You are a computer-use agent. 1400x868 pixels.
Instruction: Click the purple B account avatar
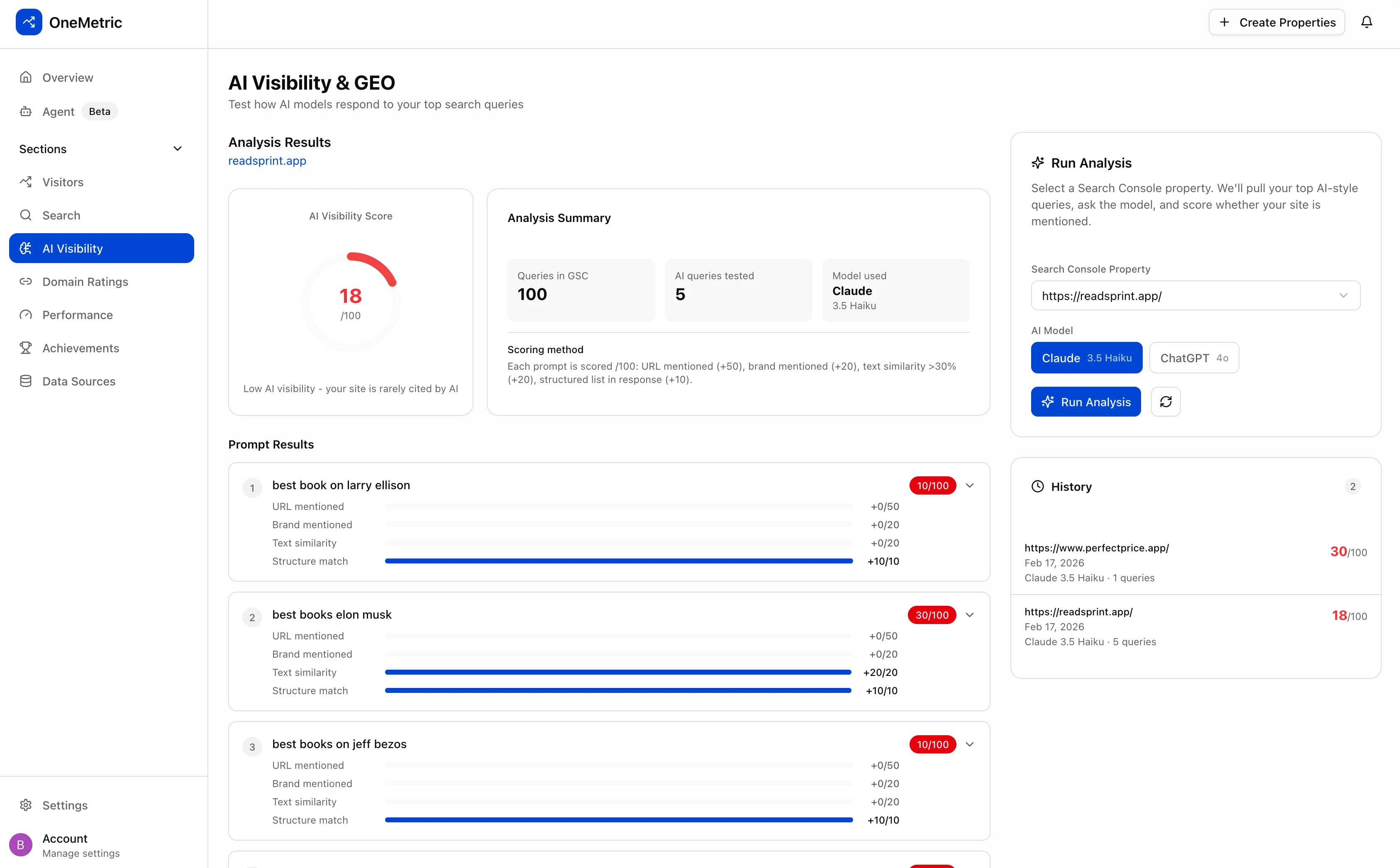coord(21,844)
